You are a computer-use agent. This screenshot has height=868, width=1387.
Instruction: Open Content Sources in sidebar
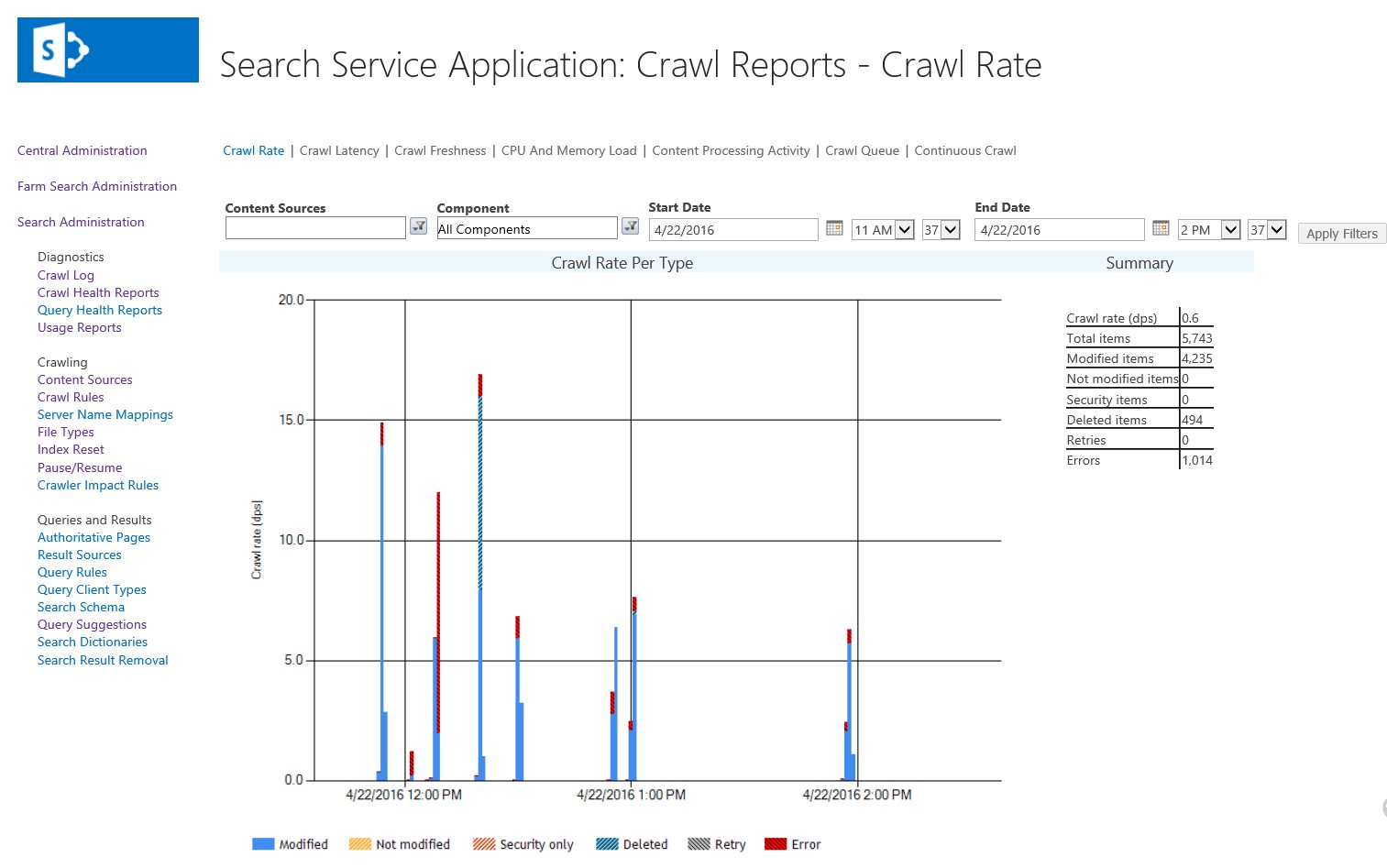tap(85, 380)
